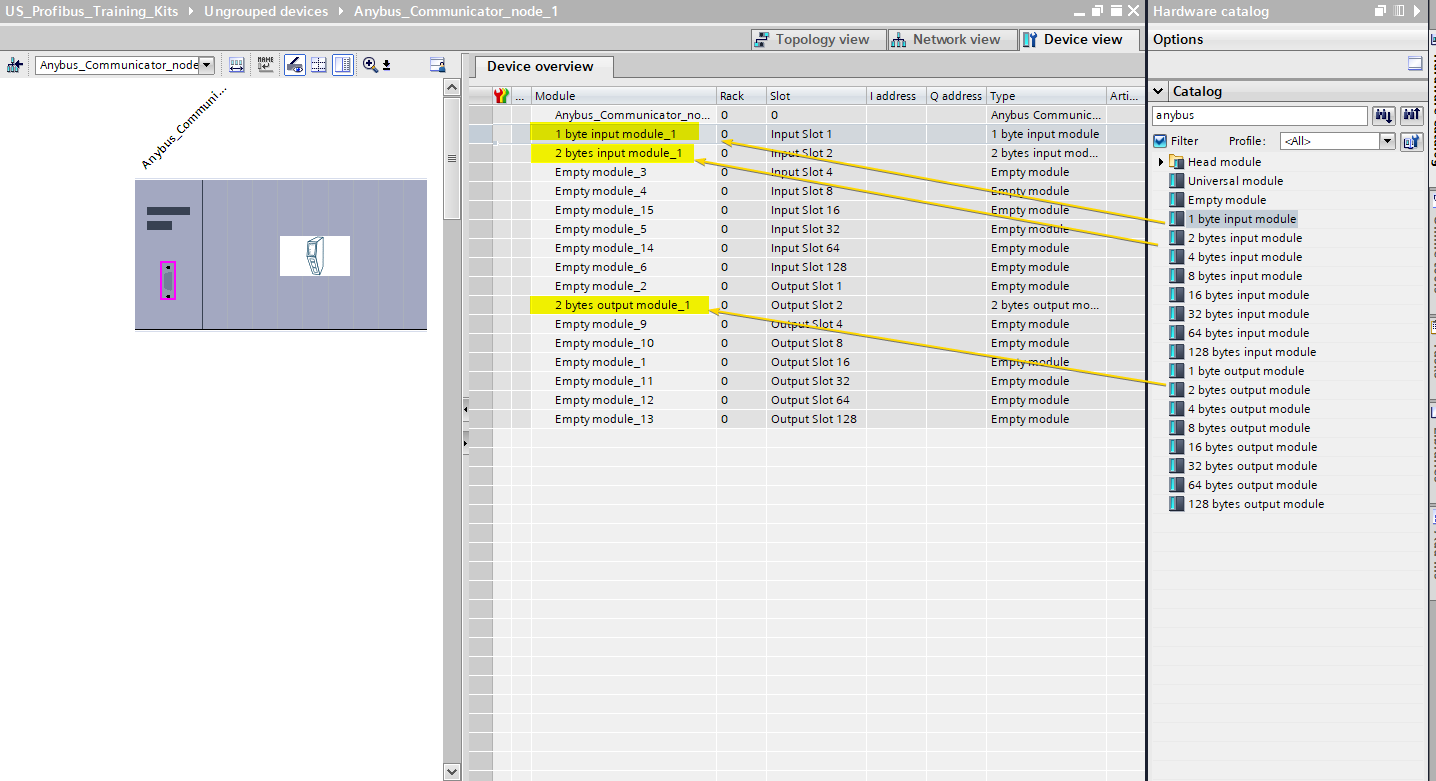Image resolution: width=1436 pixels, height=781 pixels.
Task: Click the icon beside catalog Empty module
Action: coord(1177,200)
